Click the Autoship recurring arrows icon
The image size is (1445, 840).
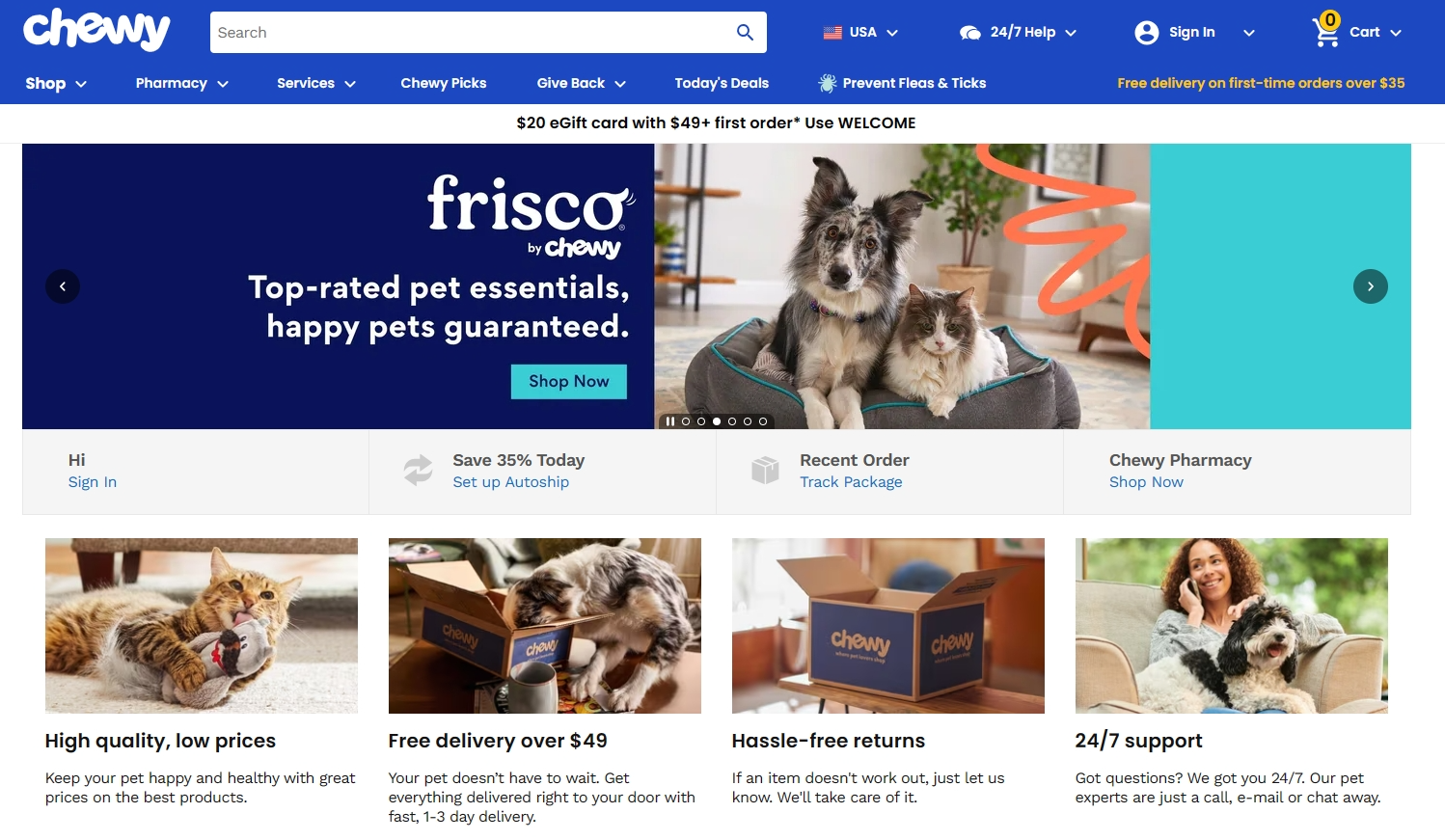418,471
